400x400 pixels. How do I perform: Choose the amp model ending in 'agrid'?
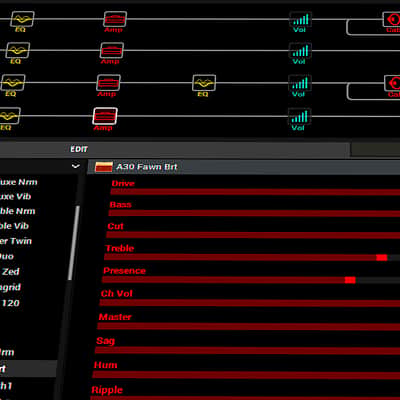pos(10,287)
